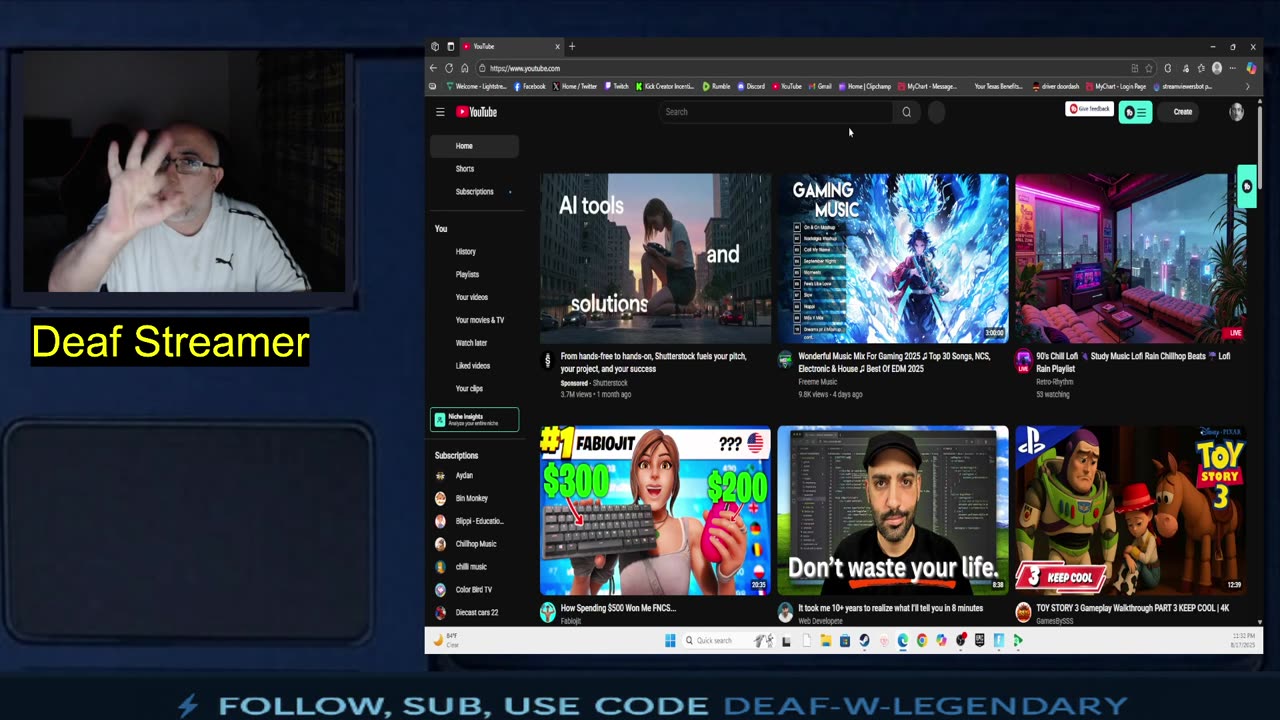Click the Retro-Rhythm channel avatar
This screenshot has width=1280, height=720.
[1023, 358]
